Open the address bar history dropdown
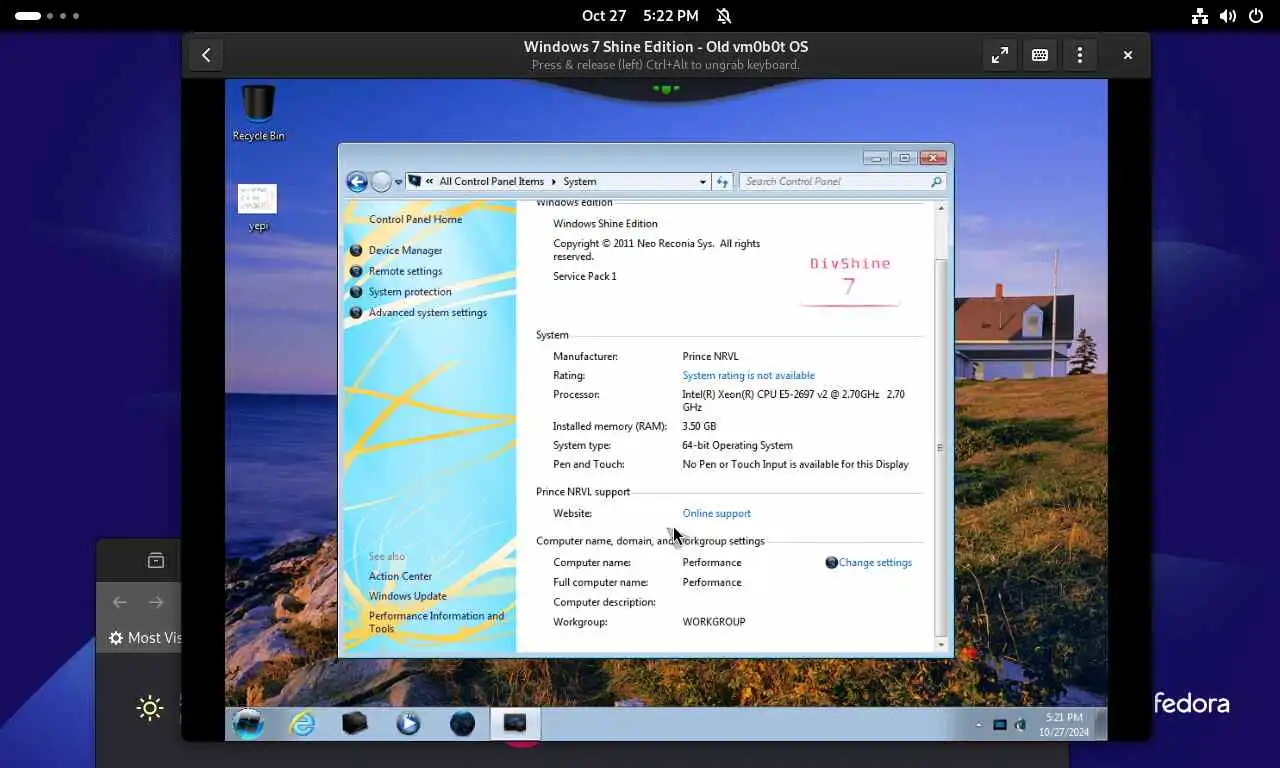This screenshot has width=1280, height=768. [703, 182]
